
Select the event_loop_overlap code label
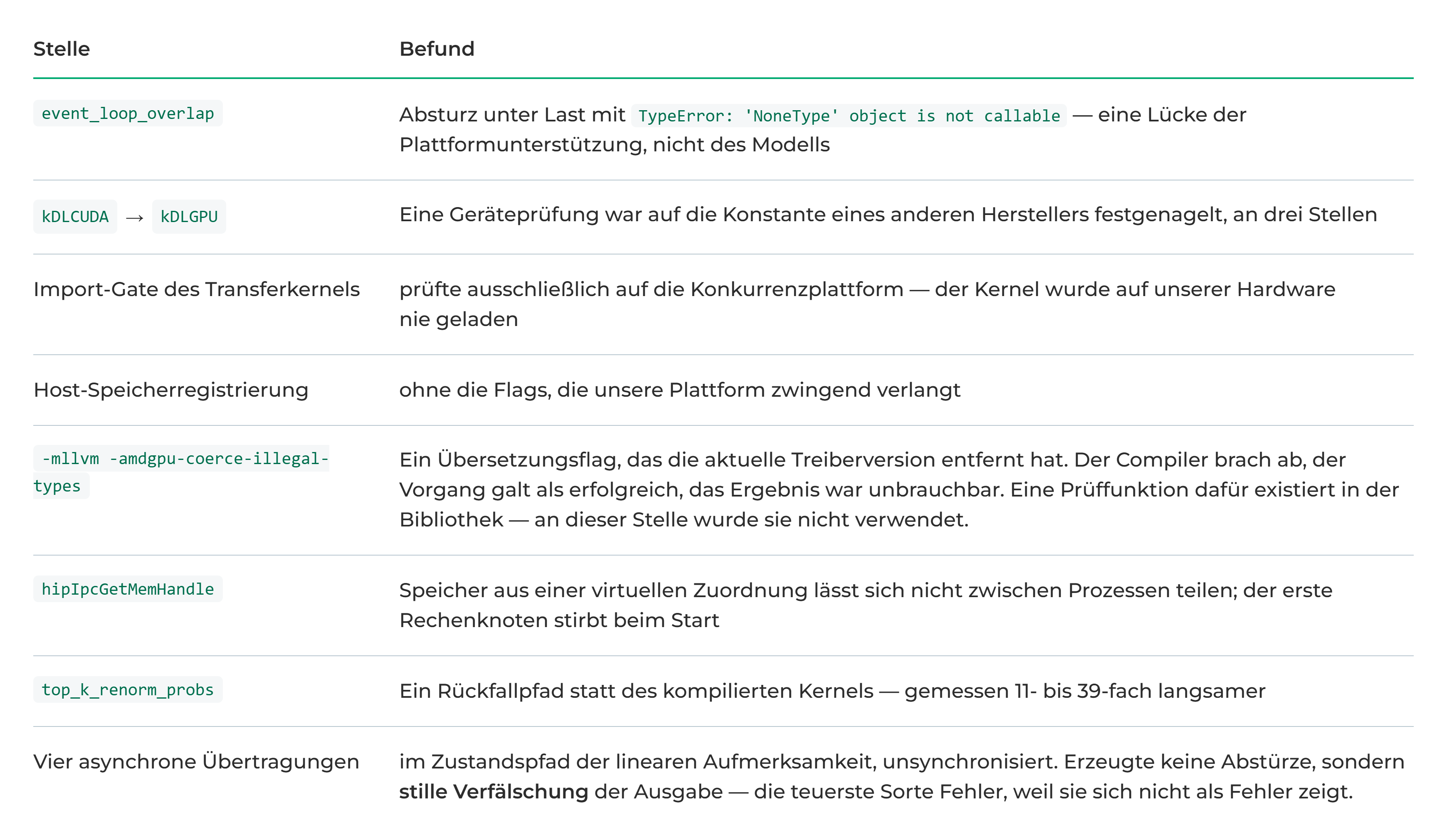point(128,114)
